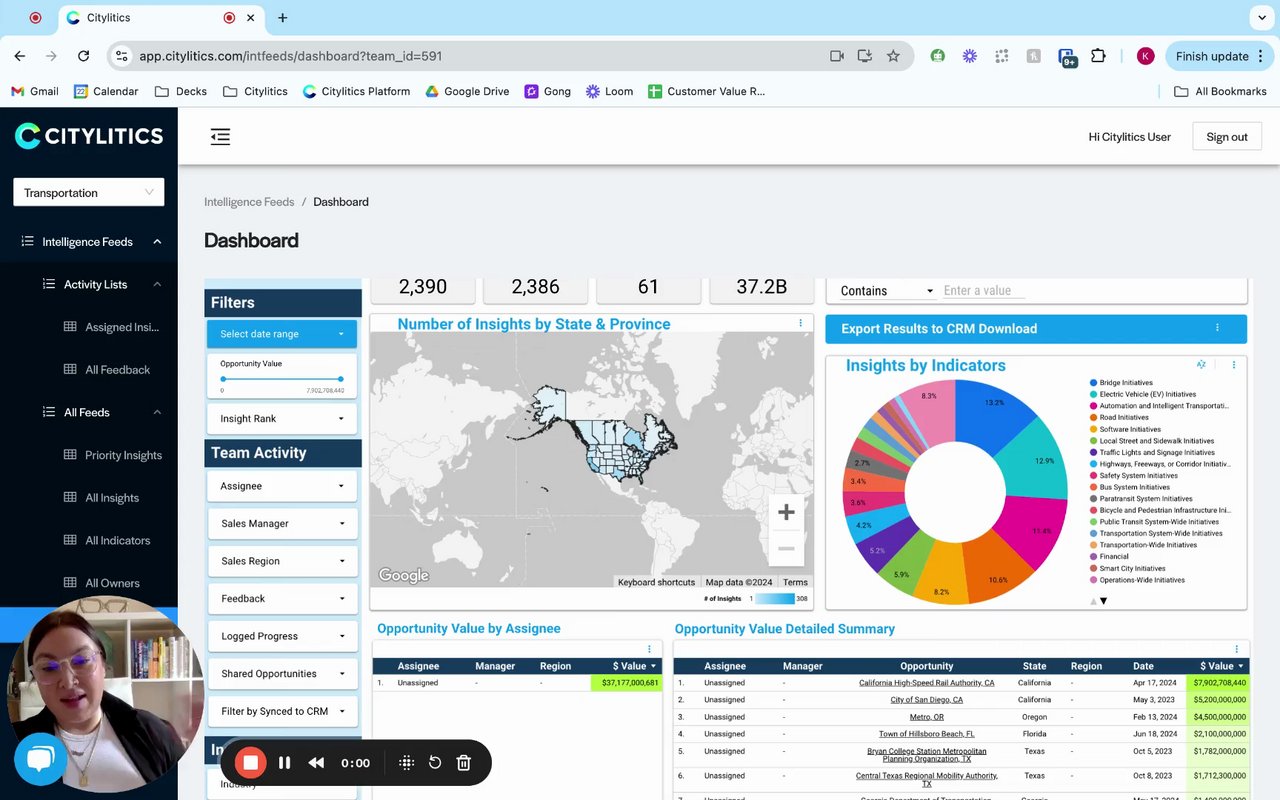Open the Feedback filter dropdown
This screenshot has width=1280, height=800.
282,598
